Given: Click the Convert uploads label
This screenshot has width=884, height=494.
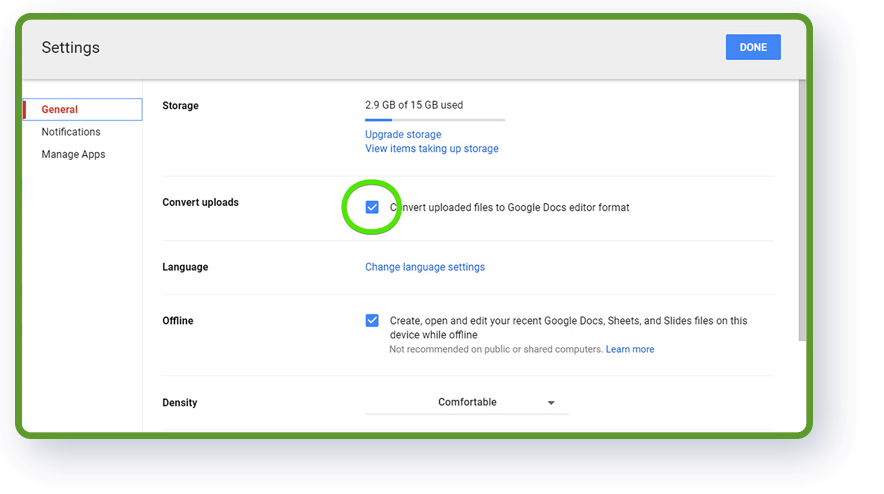Looking at the screenshot, I should click(200, 202).
